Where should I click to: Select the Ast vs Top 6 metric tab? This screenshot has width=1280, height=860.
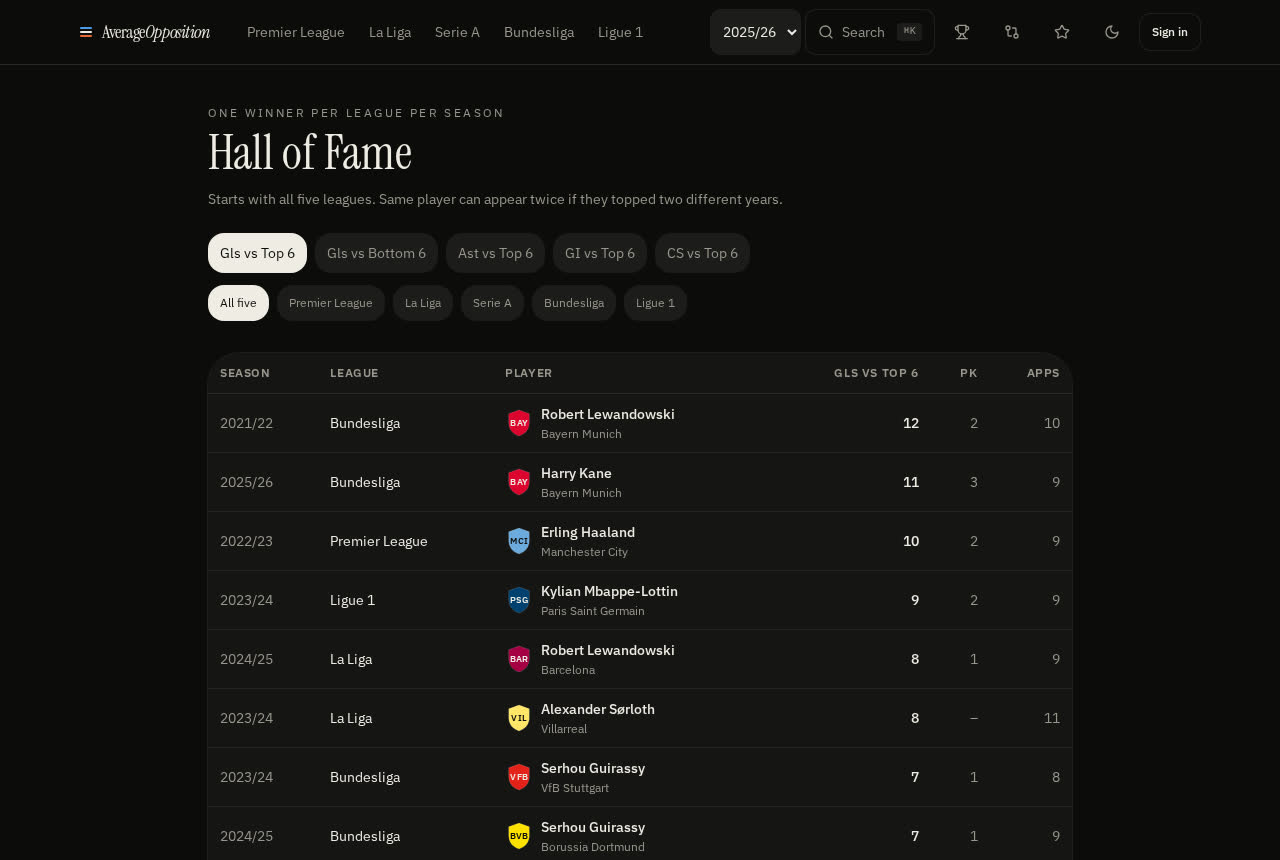[x=495, y=253]
